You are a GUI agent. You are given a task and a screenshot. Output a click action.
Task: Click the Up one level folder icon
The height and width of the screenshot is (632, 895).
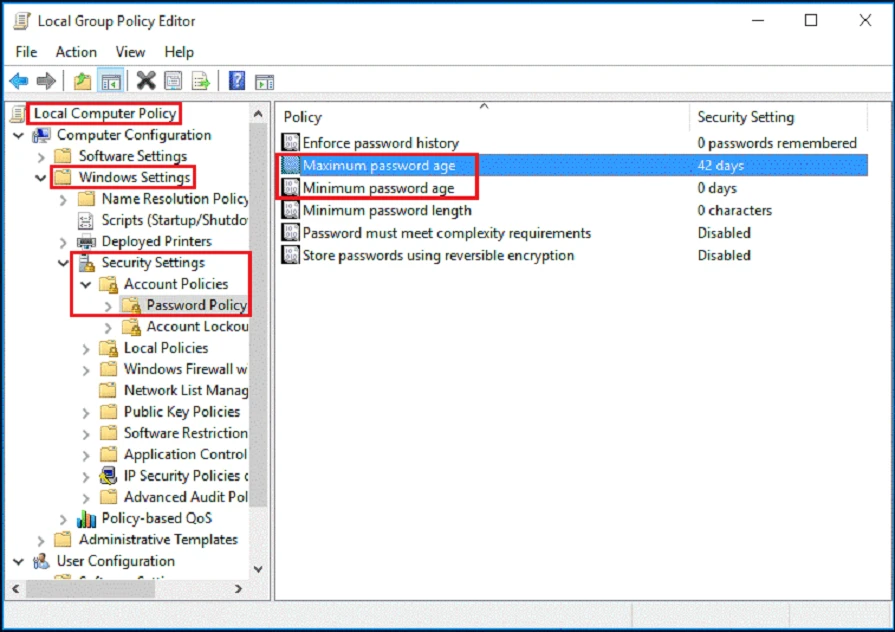82,81
